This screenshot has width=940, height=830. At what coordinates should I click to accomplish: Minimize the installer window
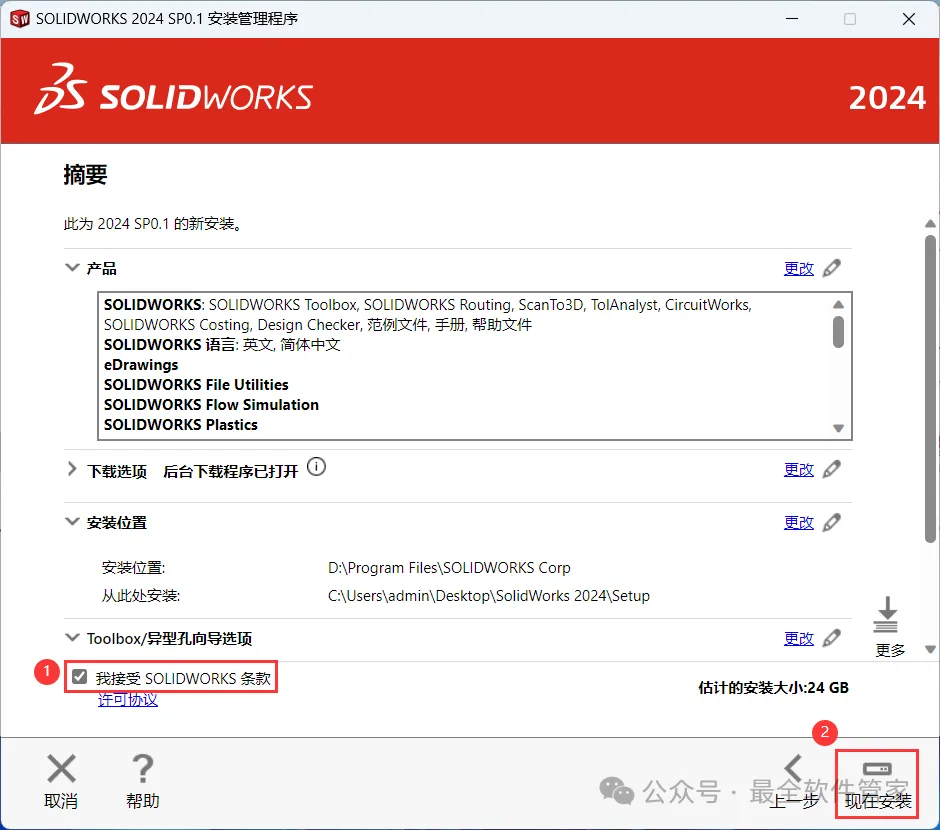click(792, 19)
